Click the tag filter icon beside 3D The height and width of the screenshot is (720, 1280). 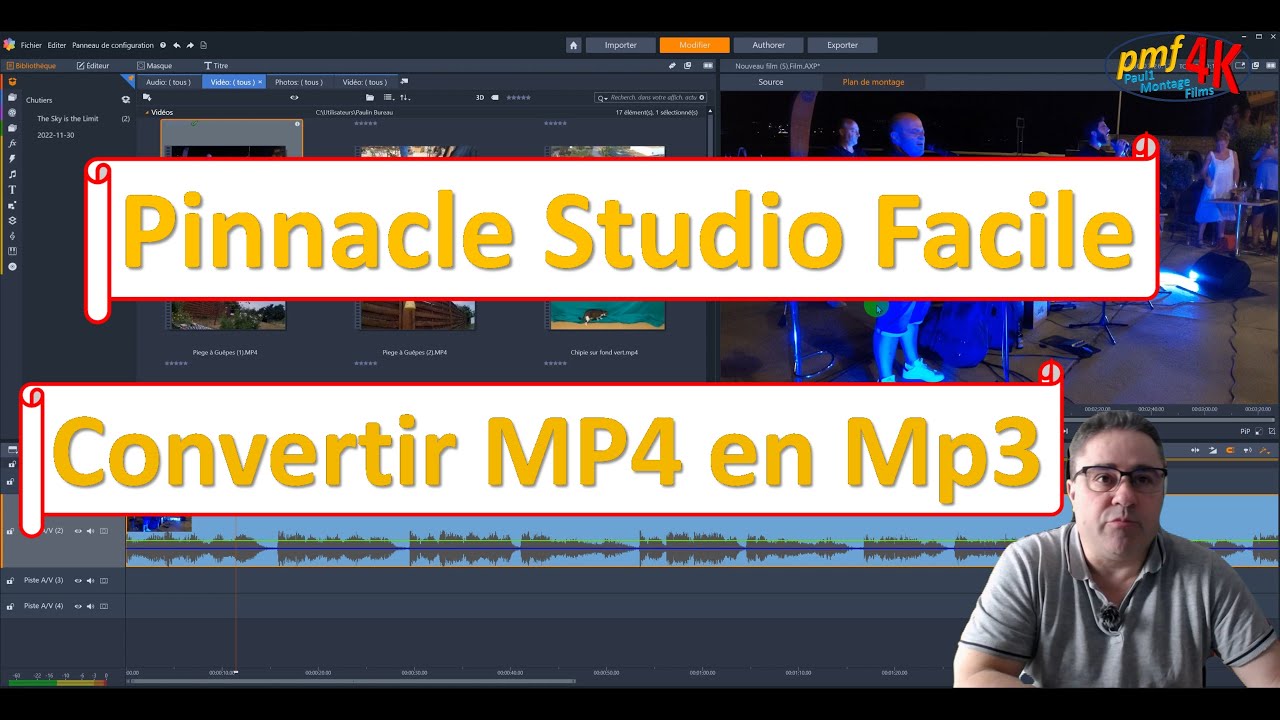[495, 97]
